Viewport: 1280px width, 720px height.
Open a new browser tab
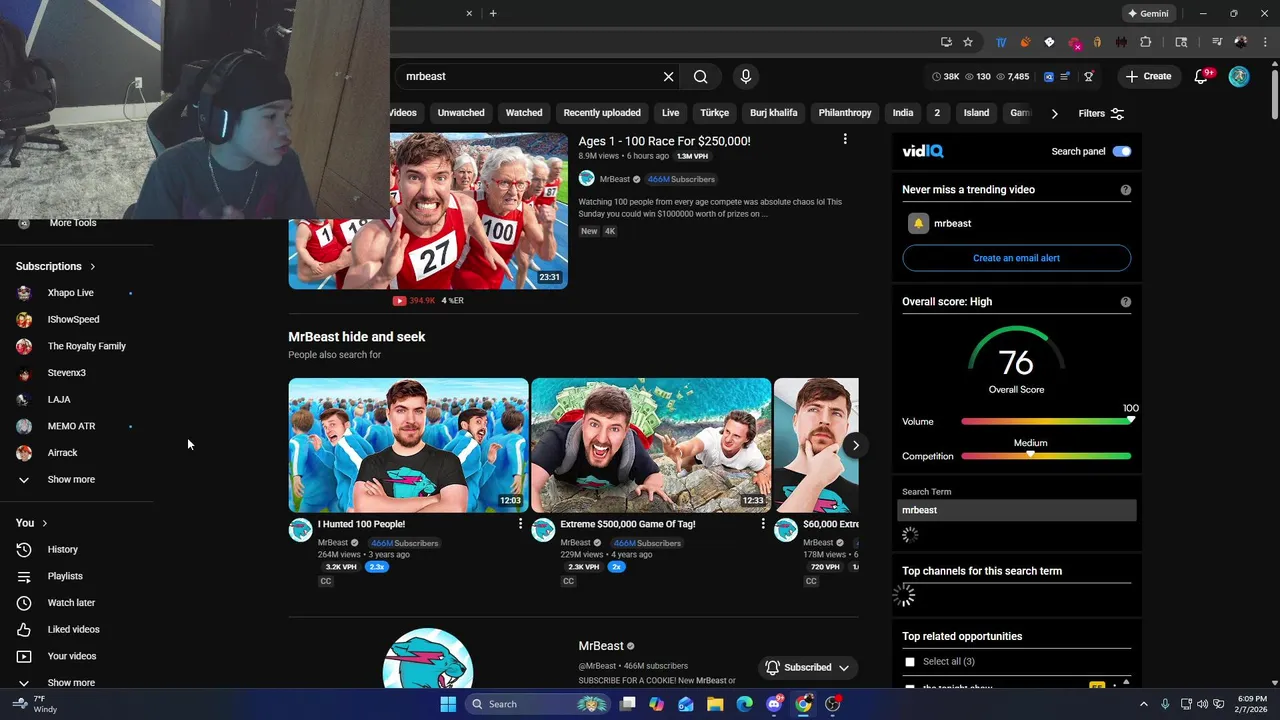coord(493,14)
